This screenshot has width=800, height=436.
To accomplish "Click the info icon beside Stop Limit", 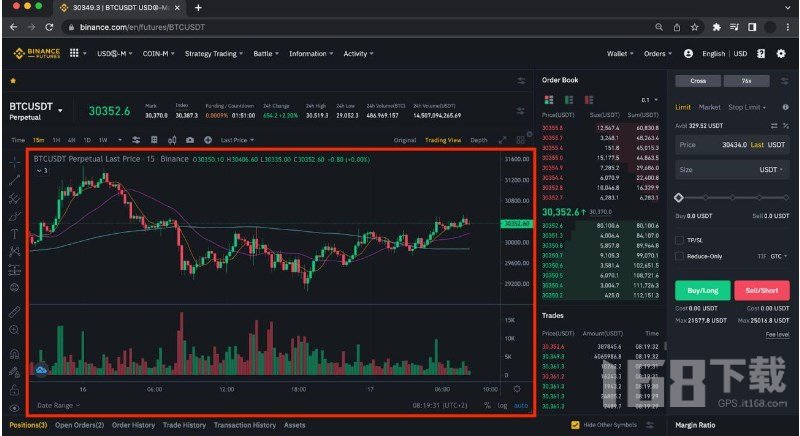I will [786, 107].
